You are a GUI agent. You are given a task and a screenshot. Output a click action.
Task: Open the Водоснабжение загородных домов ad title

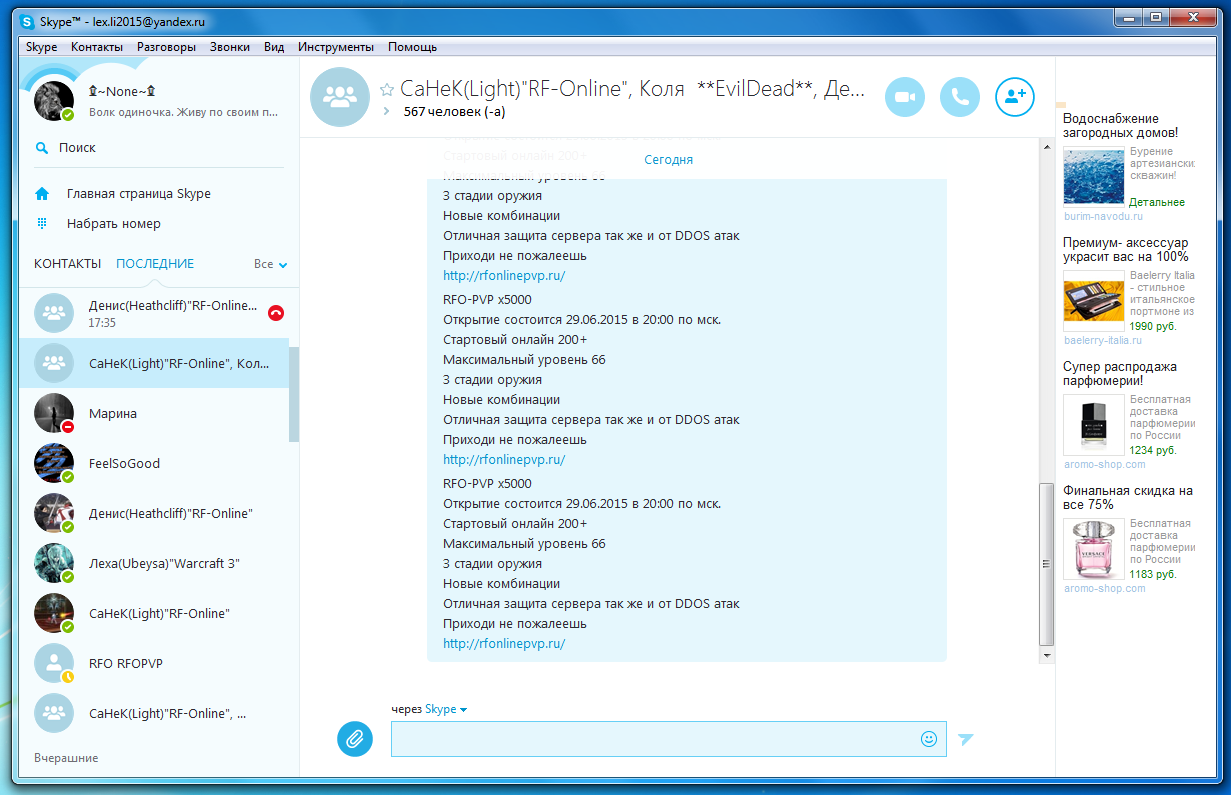click(1121, 125)
